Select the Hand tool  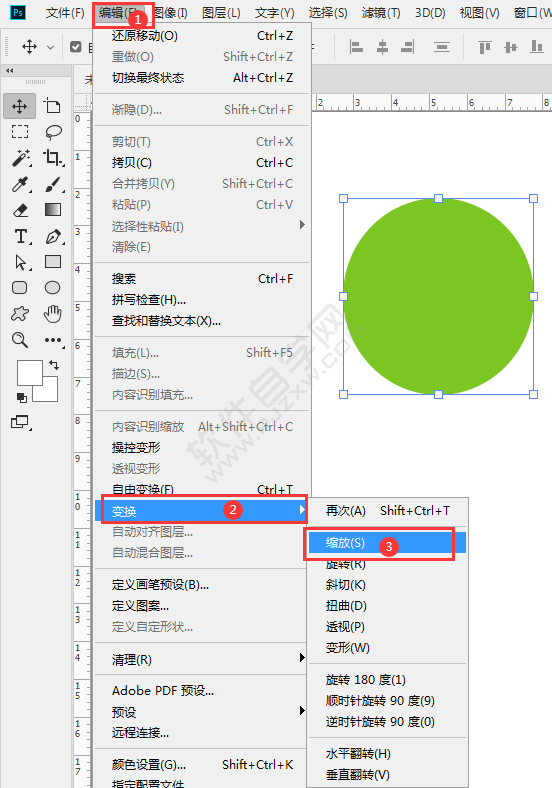pos(52,314)
